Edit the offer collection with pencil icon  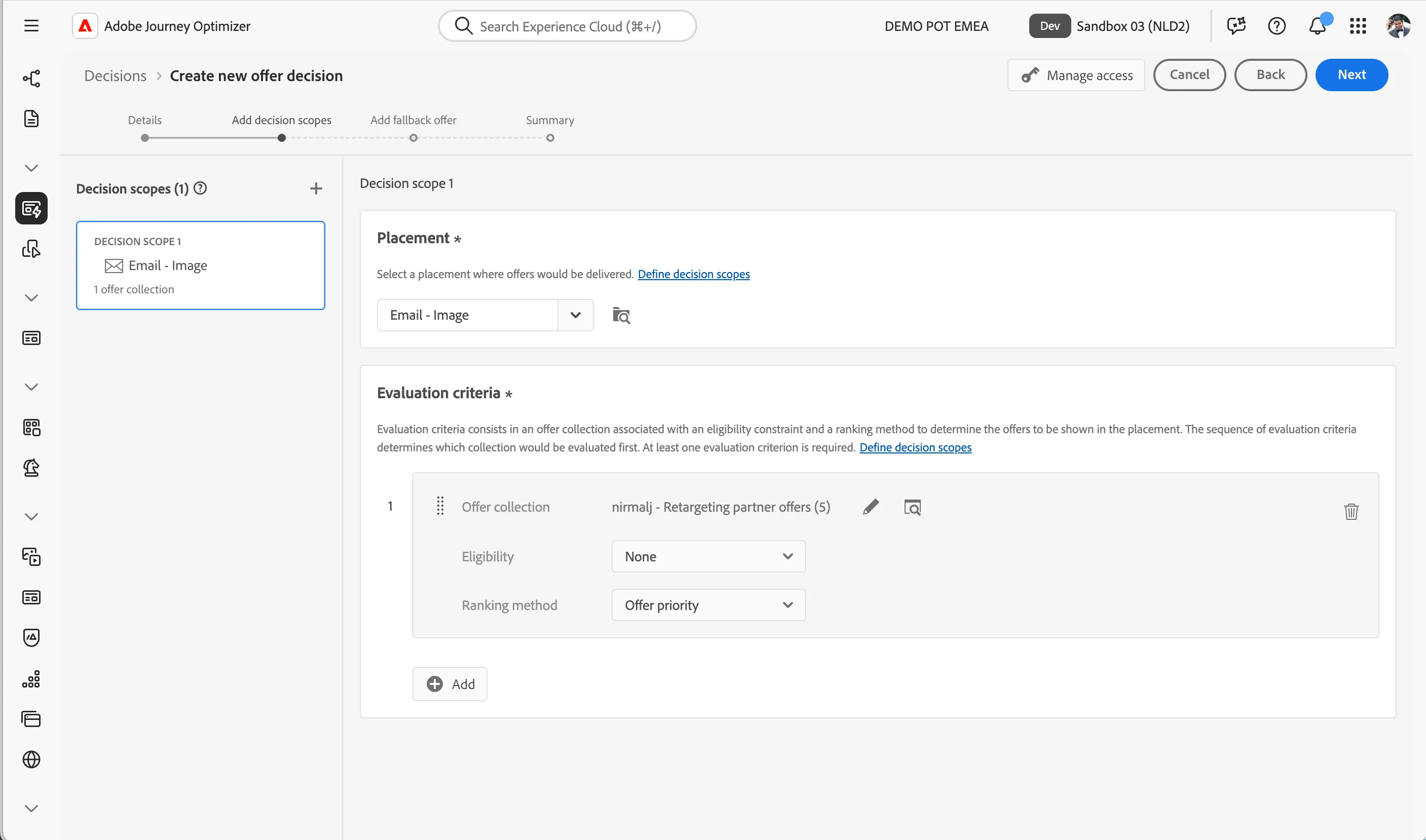(871, 507)
